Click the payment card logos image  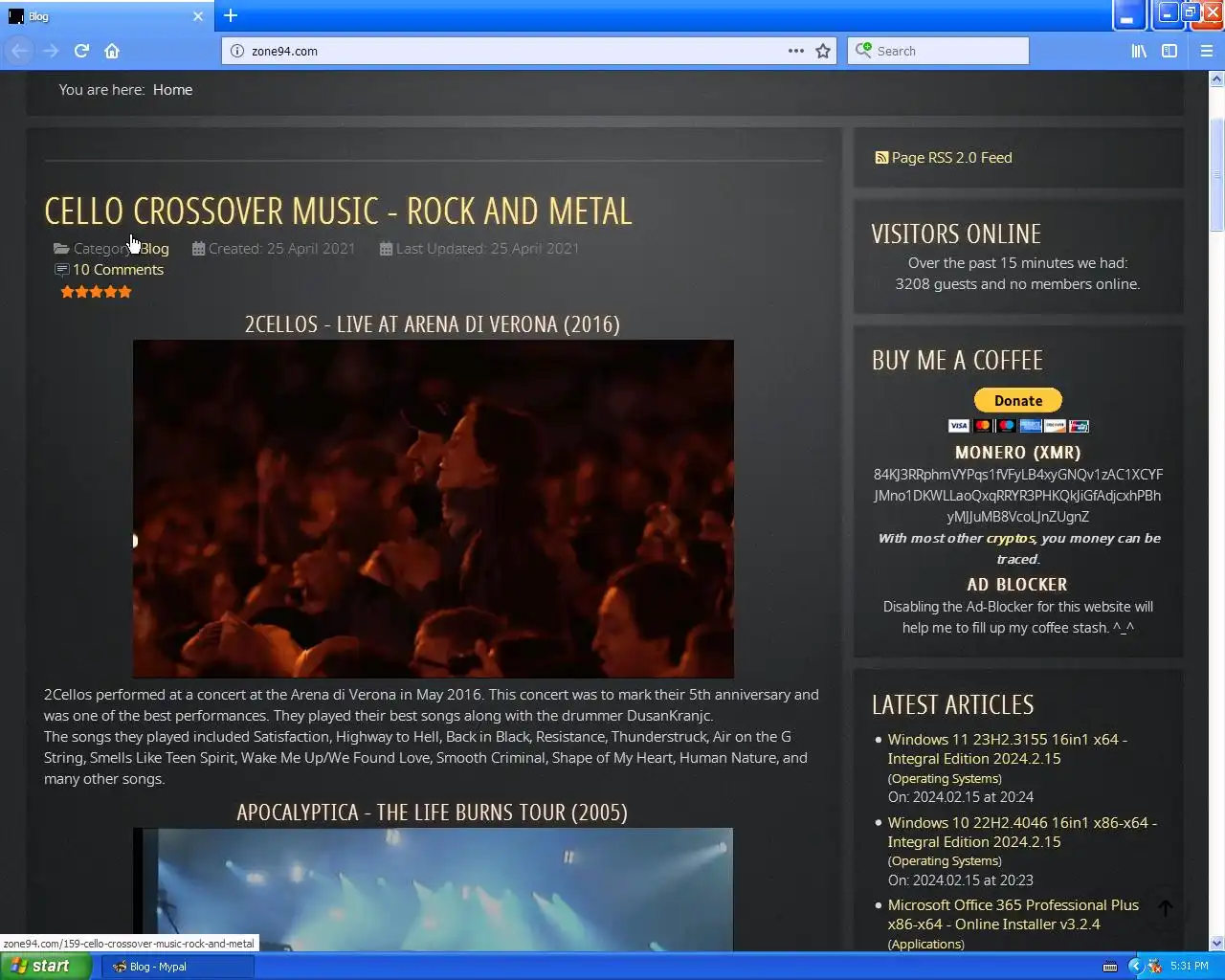(1018, 426)
